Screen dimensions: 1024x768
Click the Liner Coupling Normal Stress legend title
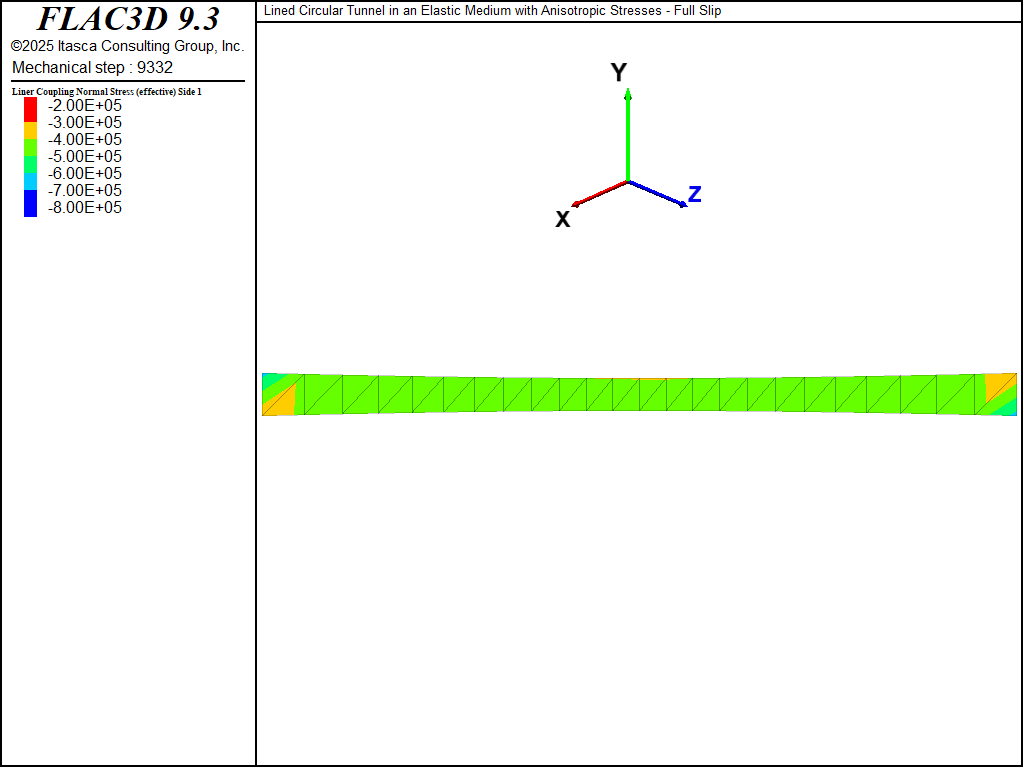pyautogui.click(x=107, y=92)
